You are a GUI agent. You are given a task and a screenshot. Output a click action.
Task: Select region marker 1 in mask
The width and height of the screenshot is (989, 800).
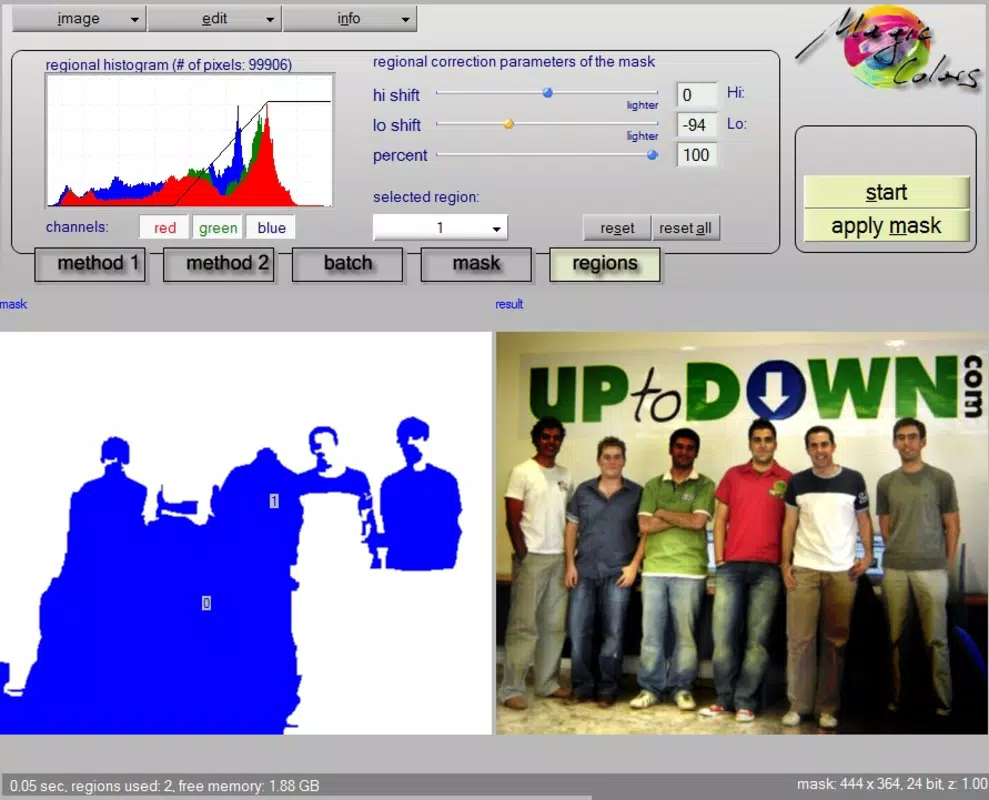tap(274, 501)
